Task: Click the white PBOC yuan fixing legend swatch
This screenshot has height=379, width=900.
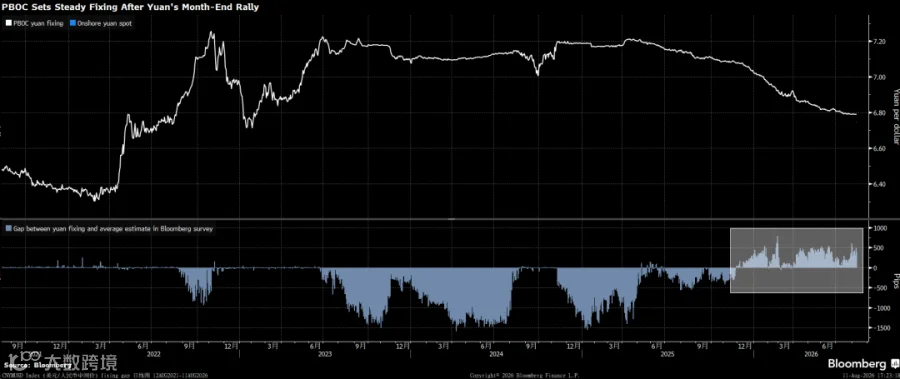Action: pyautogui.click(x=9, y=24)
